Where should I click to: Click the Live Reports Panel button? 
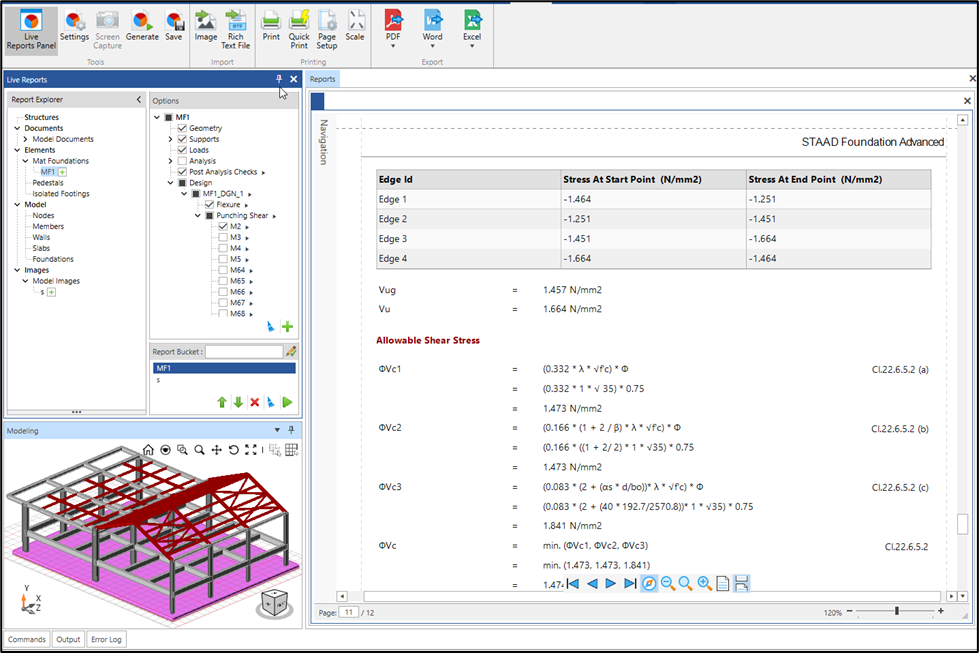(x=32, y=28)
